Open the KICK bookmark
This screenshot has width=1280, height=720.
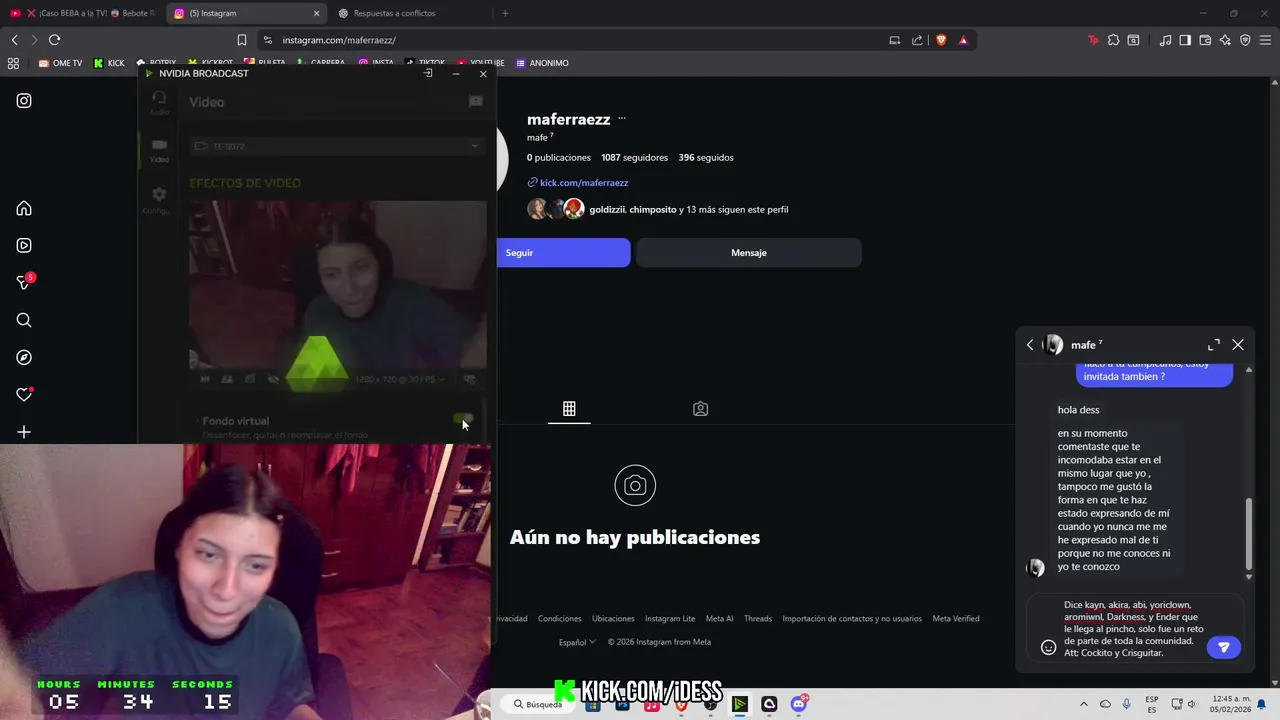point(109,63)
